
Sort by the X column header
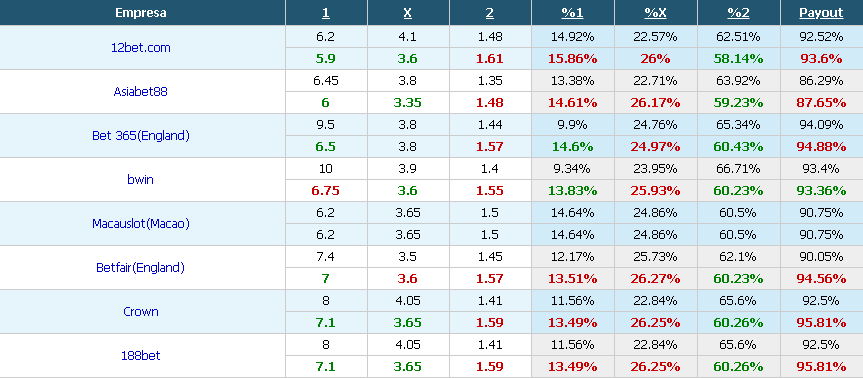[408, 13]
